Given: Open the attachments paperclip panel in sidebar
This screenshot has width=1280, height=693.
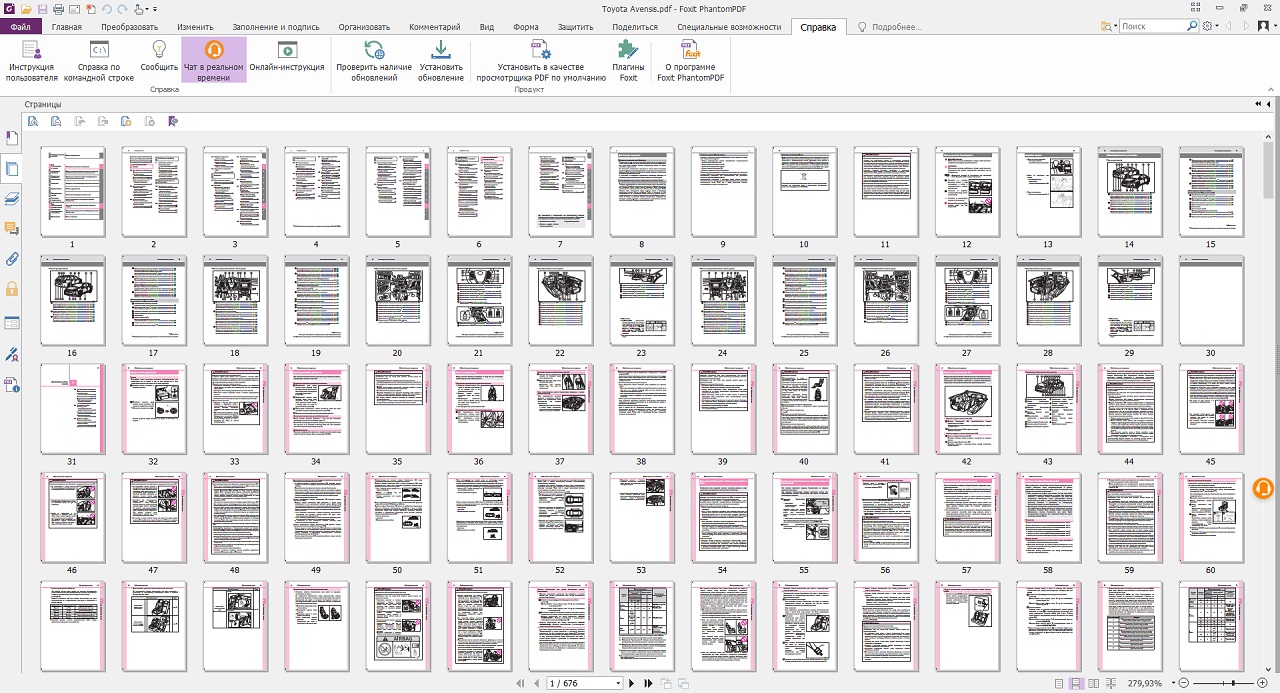Looking at the screenshot, I should tap(12, 259).
